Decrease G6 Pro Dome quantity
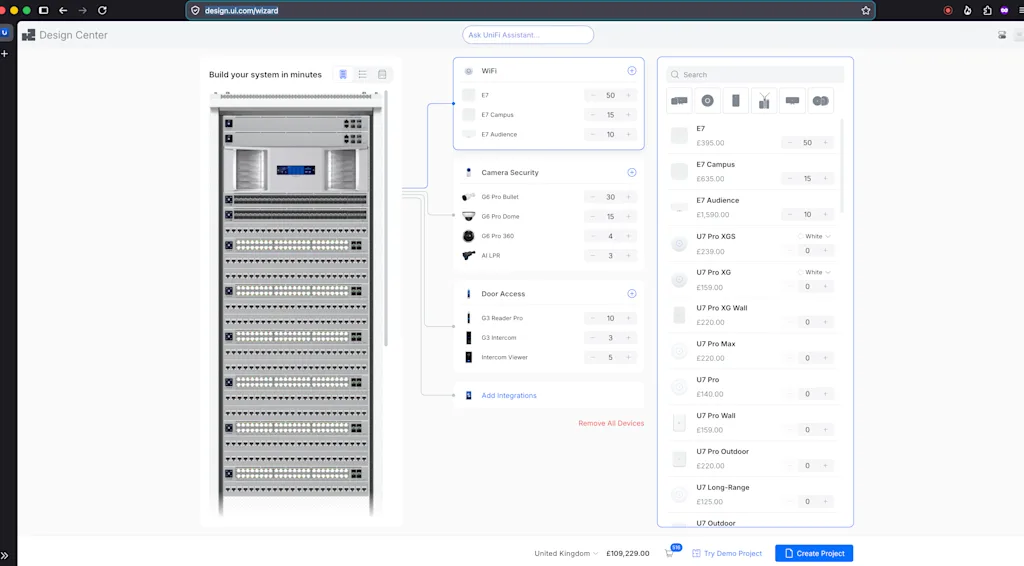Viewport: 1024px width, 566px height. tap(592, 216)
